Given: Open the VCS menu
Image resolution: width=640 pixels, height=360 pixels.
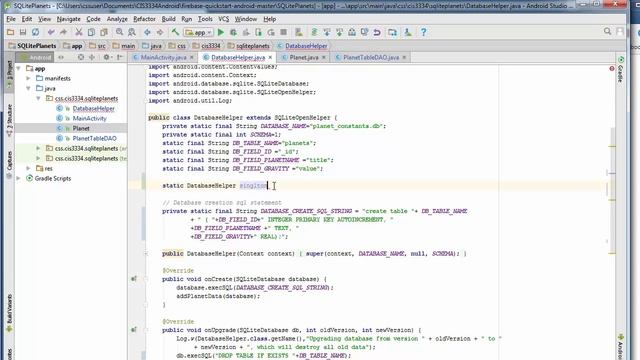Looking at the screenshot, I should pyautogui.click(x=224, y=19).
